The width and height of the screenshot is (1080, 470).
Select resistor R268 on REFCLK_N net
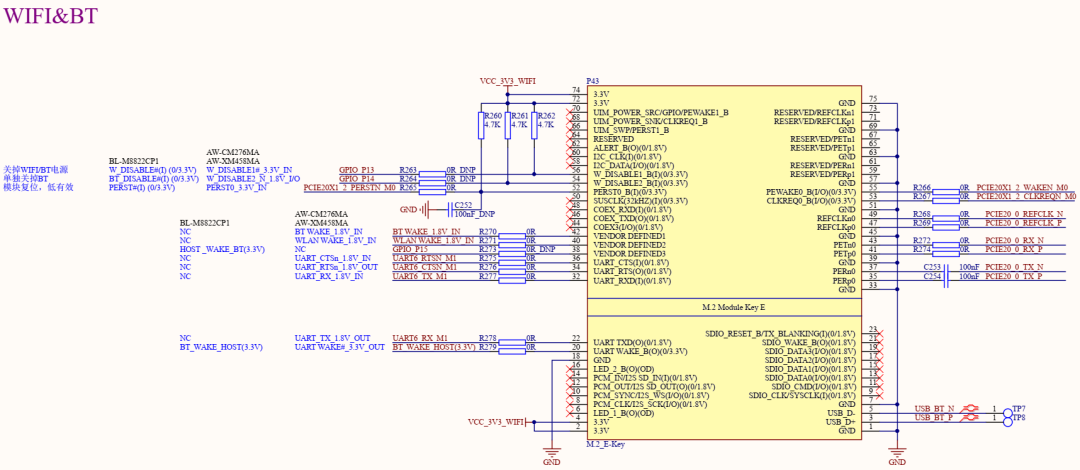tap(946, 218)
